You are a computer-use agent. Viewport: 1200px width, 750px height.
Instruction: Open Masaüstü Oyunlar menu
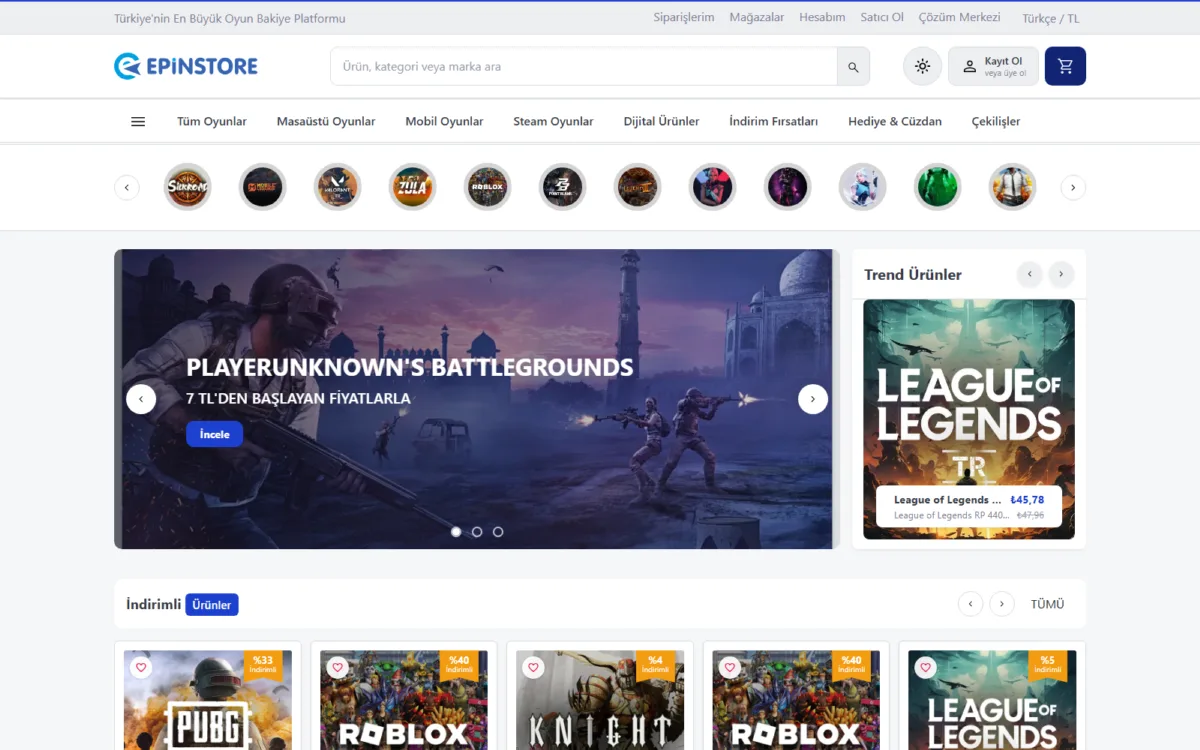click(x=326, y=122)
